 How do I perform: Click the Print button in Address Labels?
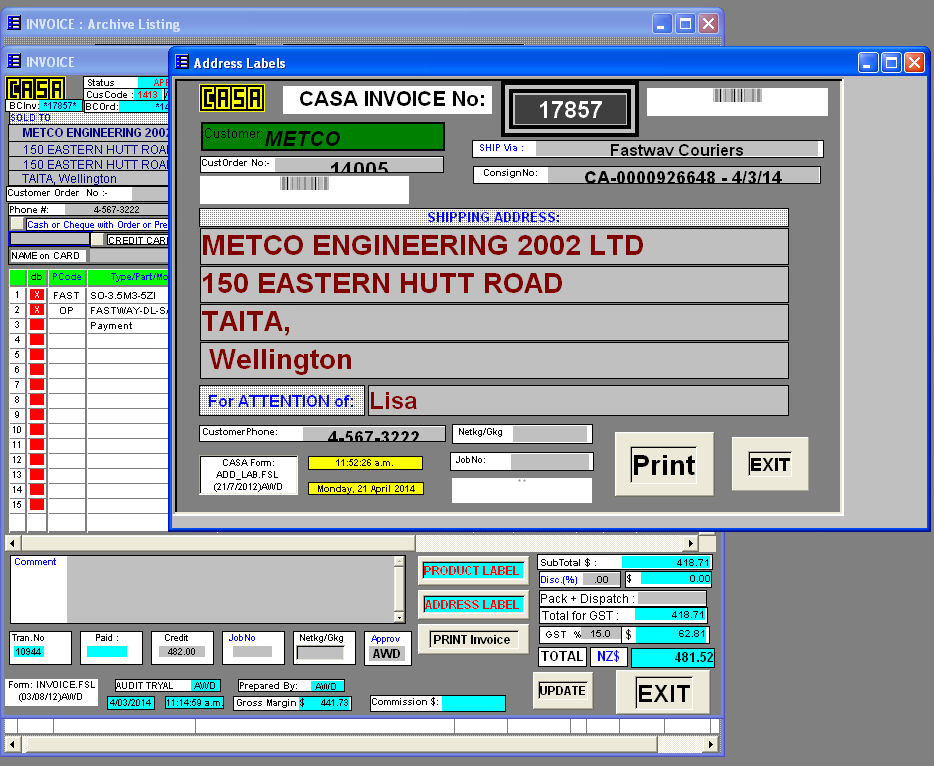pos(664,464)
